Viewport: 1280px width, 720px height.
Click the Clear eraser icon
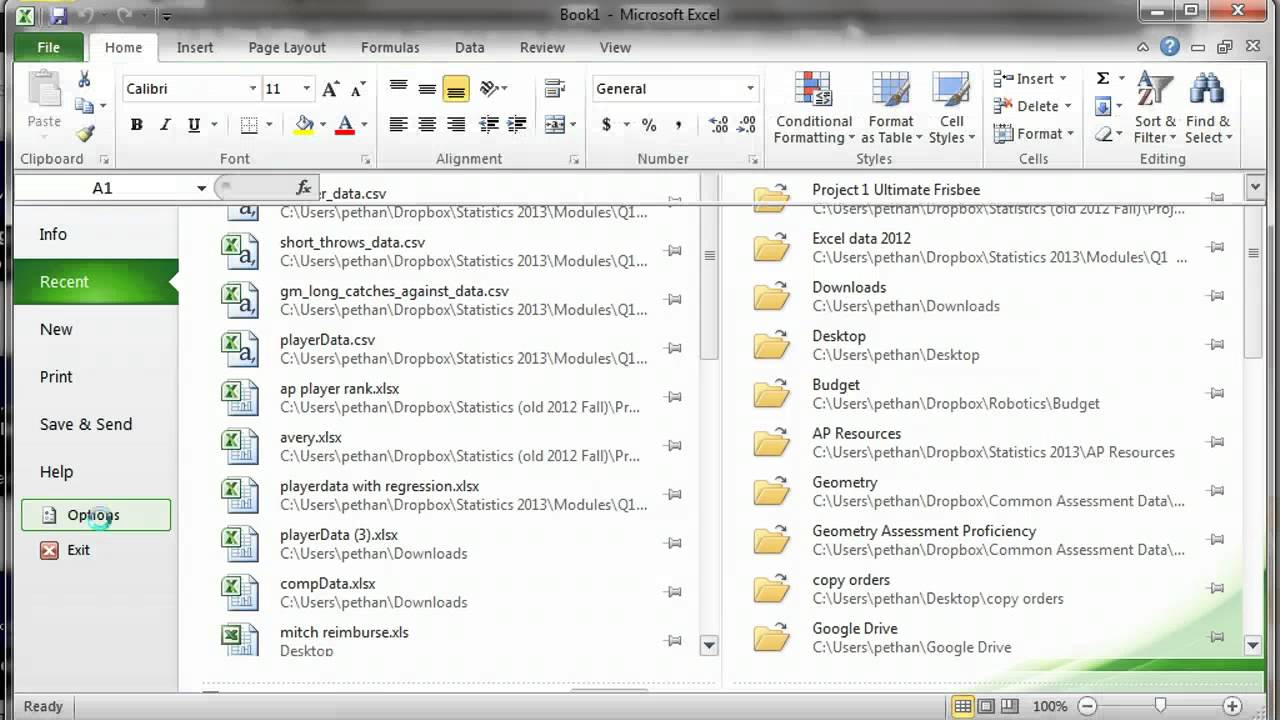pyautogui.click(x=1103, y=133)
